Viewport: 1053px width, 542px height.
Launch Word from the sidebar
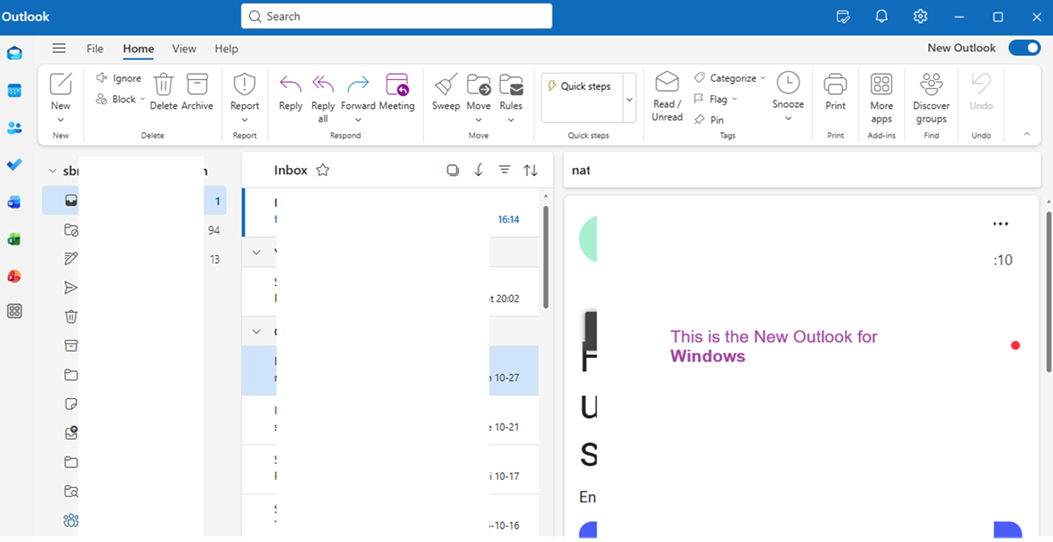[x=14, y=201]
